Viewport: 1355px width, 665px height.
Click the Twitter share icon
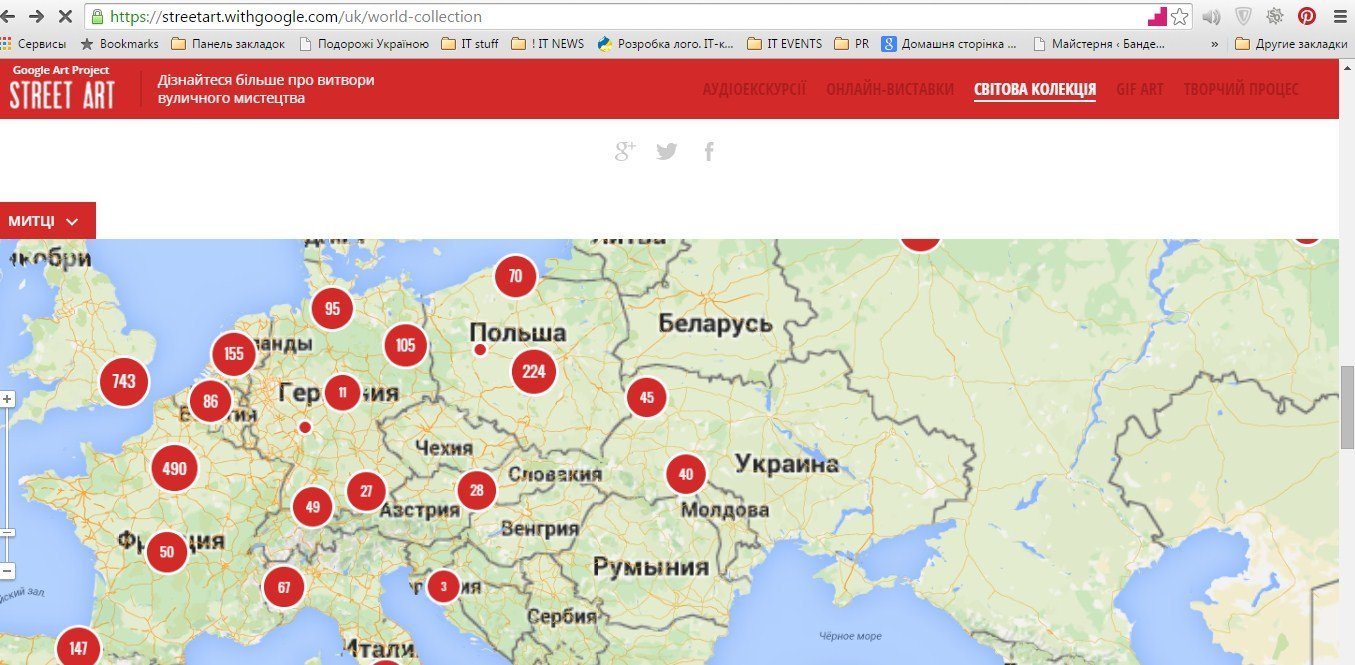click(x=667, y=151)
